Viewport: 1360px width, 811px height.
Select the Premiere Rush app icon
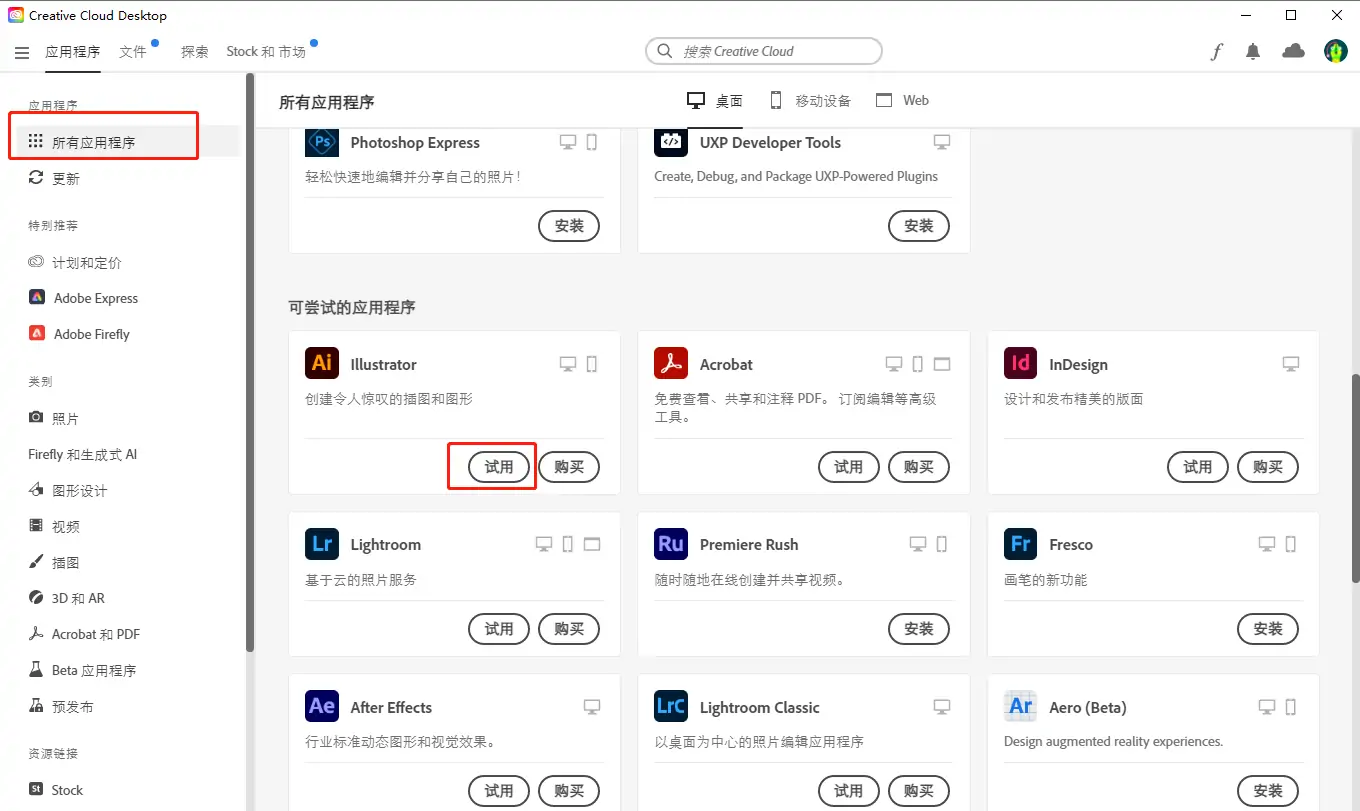(670, 544)
